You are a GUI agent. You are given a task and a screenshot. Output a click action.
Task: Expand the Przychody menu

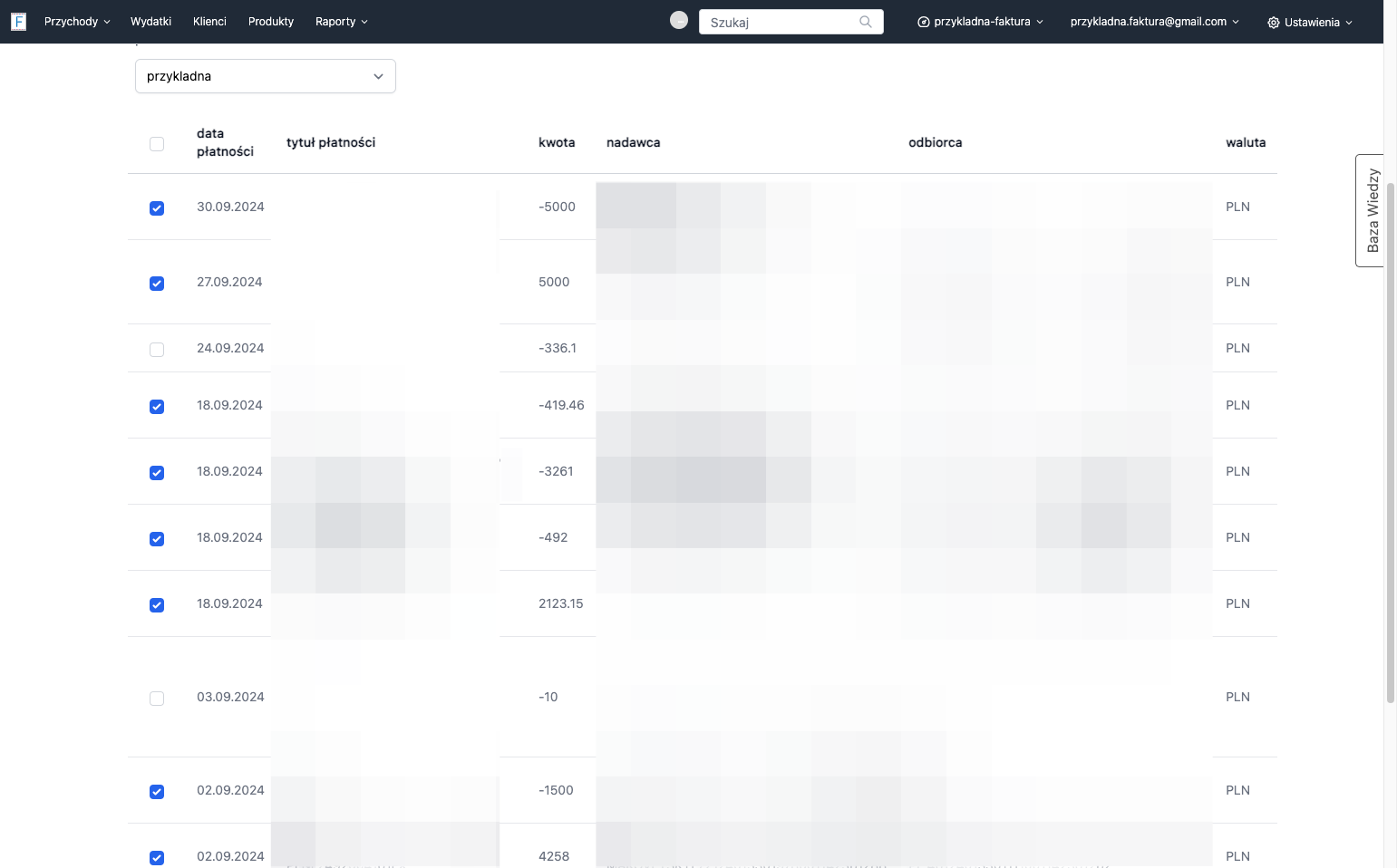(x=77, y=22)
